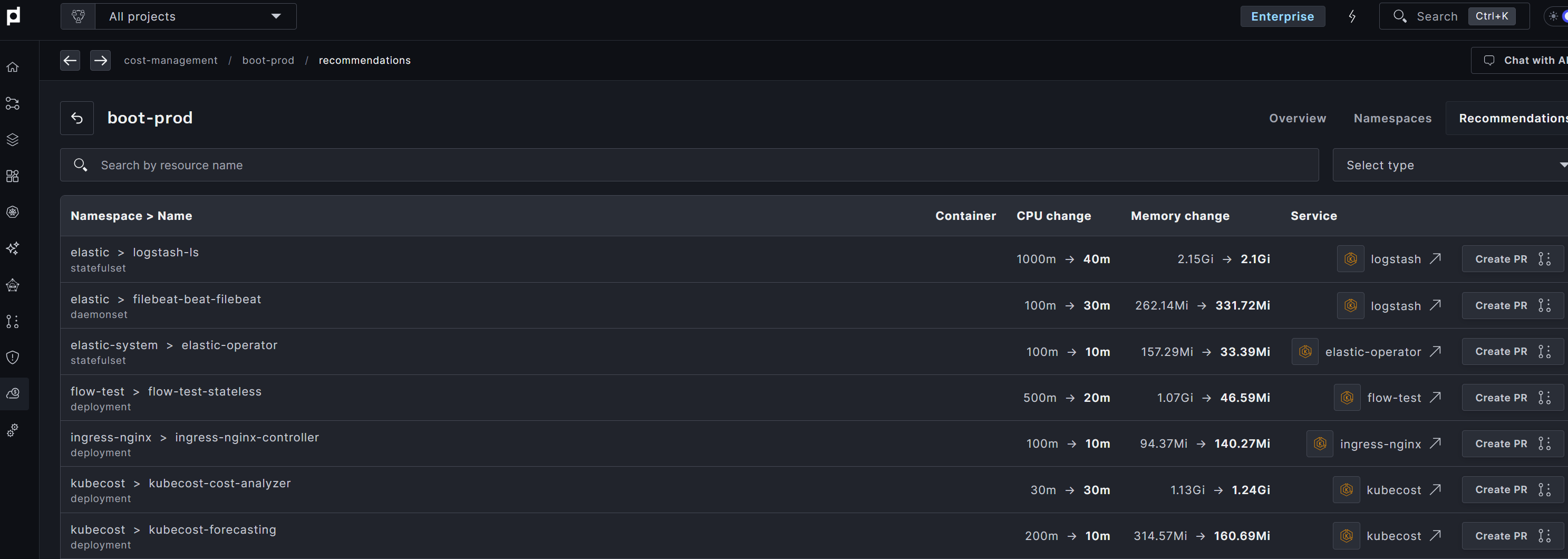Image resolution: width=1568 pixels, height=559 pixels.
Task: Click the return arrow beside boot-prod title
Action: coord(76,118)
